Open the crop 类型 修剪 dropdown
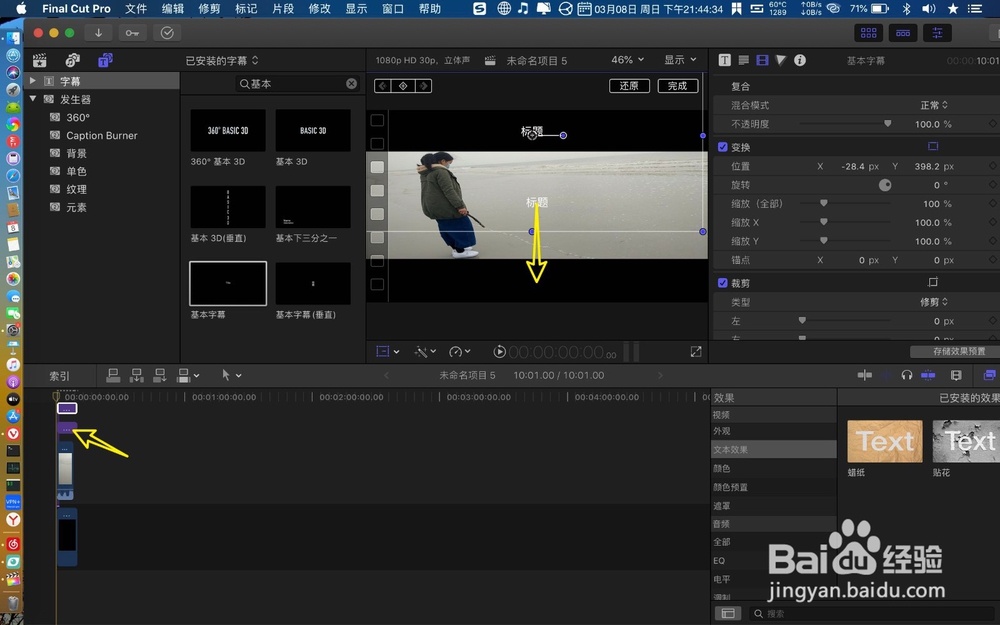Image resolution: width=1000 pixels, height=625 pixels. [934, 302]
